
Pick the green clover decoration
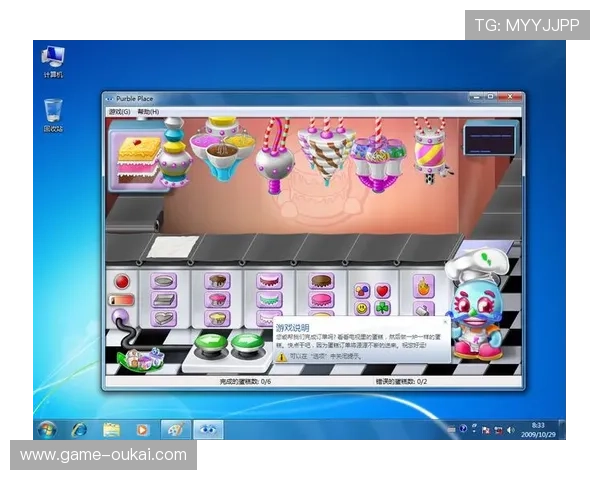pos(382,309)
